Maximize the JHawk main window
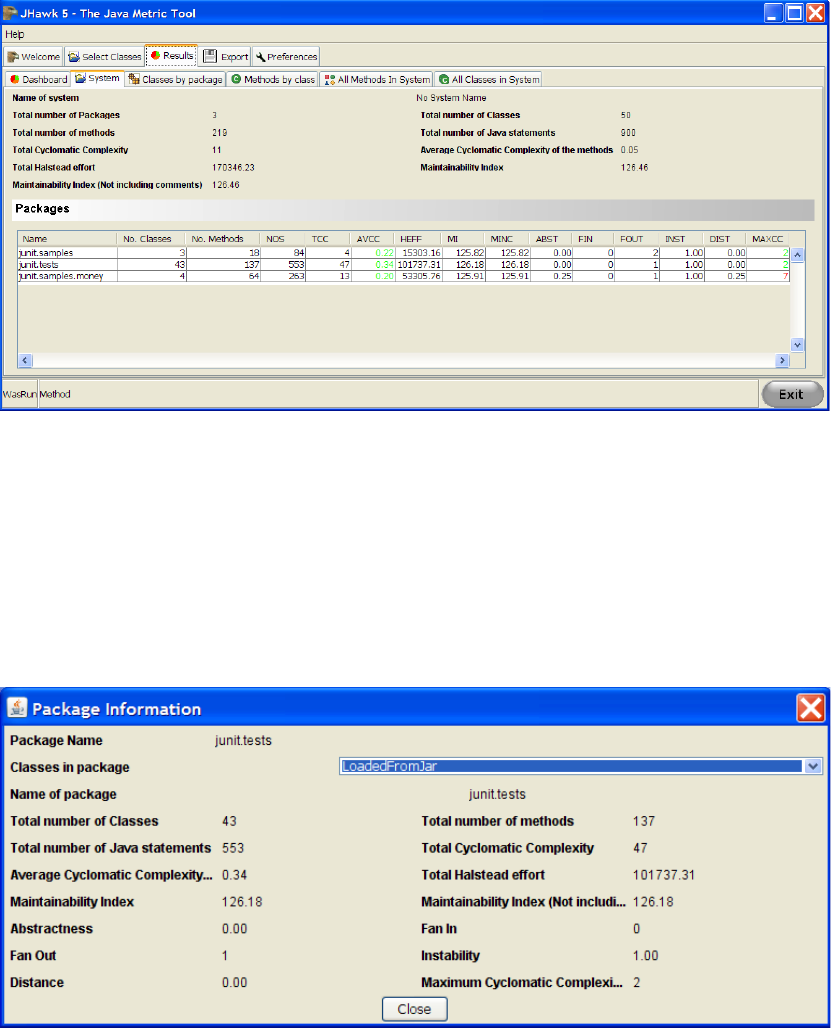831x1028 pixels. click(x=794, y=12)
